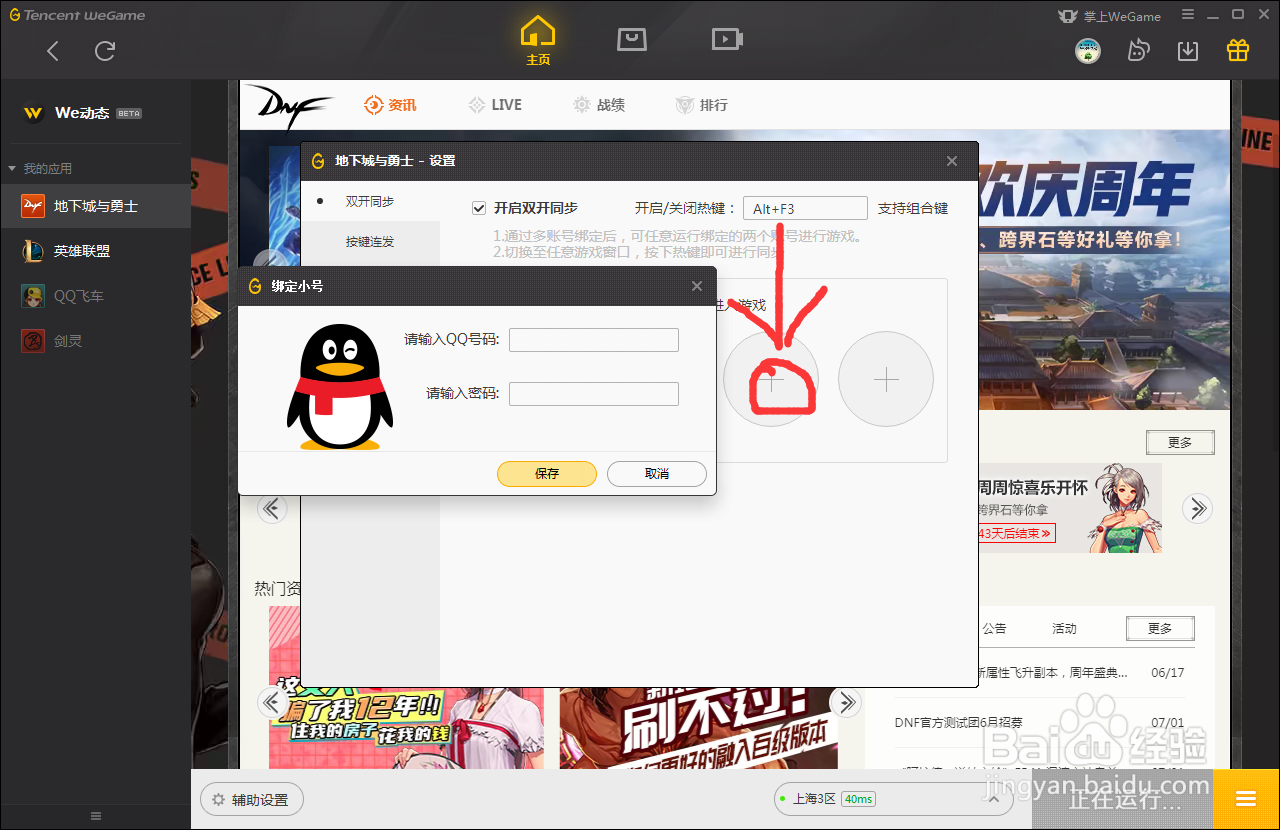The image size is (1280, 830).
Task: Open 掌上WeGame link in the title bar
Action: (x=1109, y=16)
